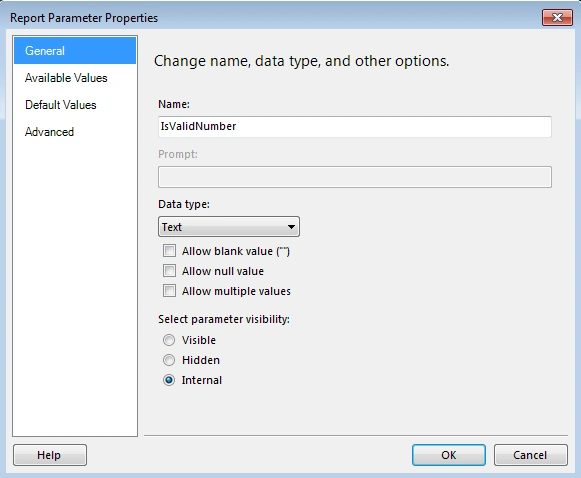
Task: Expand the Data type dropdown arrow
Action: [x=291, y=227]
